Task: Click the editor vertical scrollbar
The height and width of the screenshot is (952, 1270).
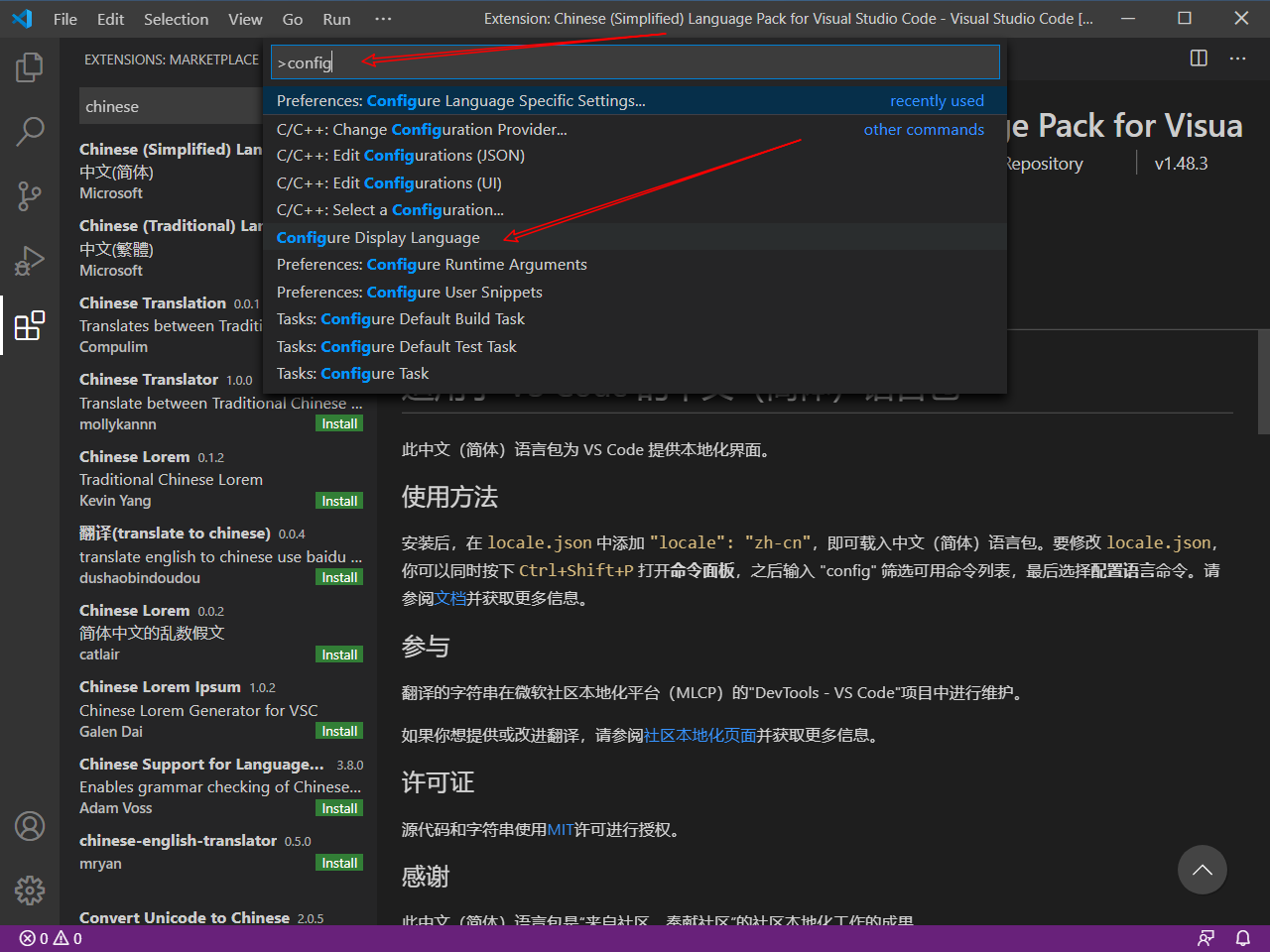Action: click(x=1263, y=382)
